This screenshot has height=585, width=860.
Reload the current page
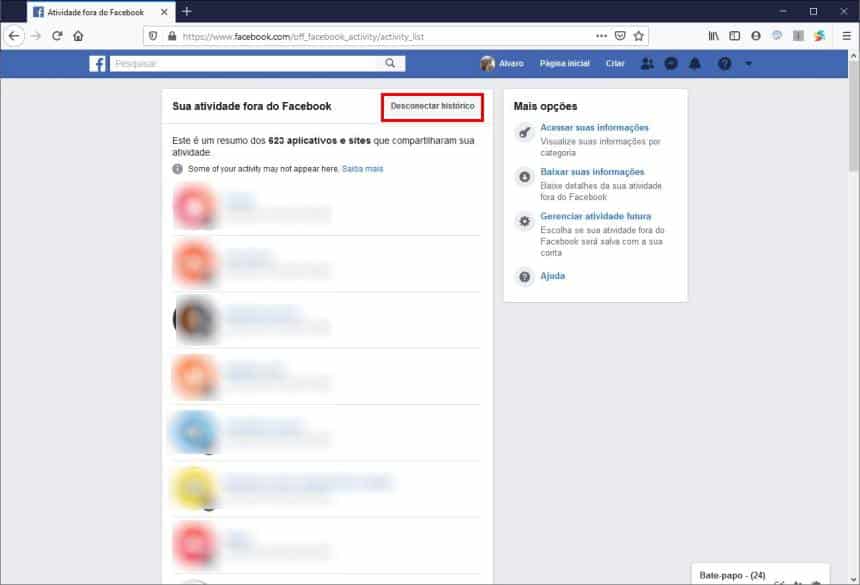[57, 36]
